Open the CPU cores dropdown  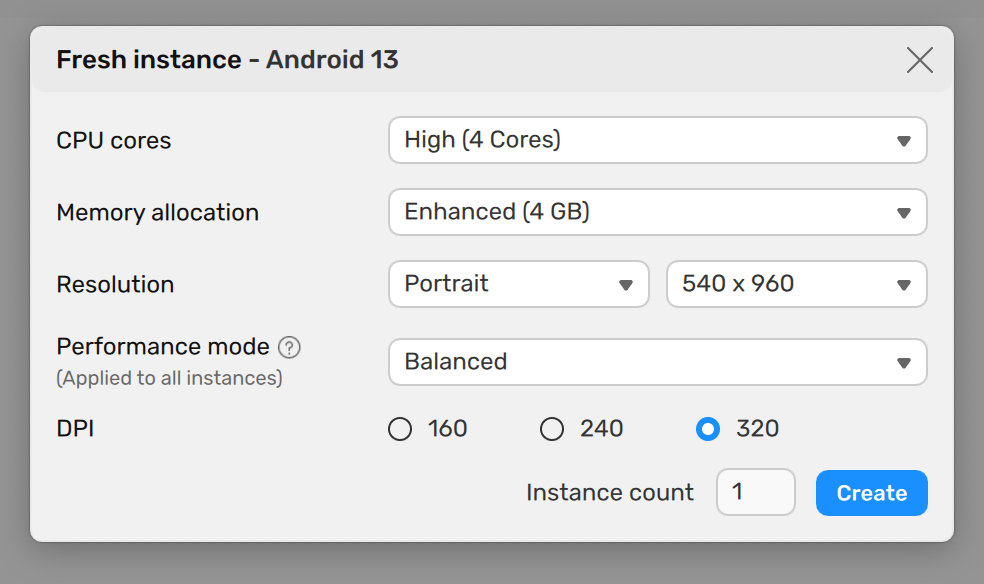(658, 140)
